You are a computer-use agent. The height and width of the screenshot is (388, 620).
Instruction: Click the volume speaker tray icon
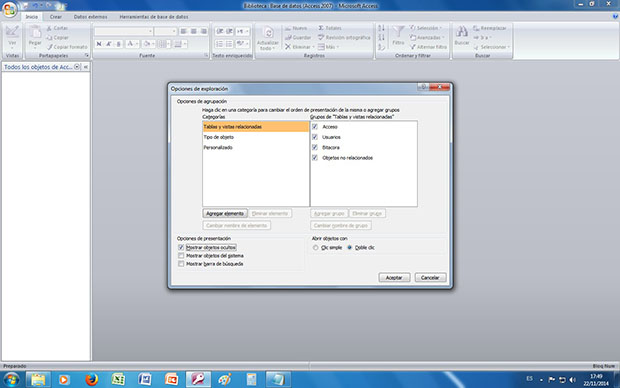[573, 380]
